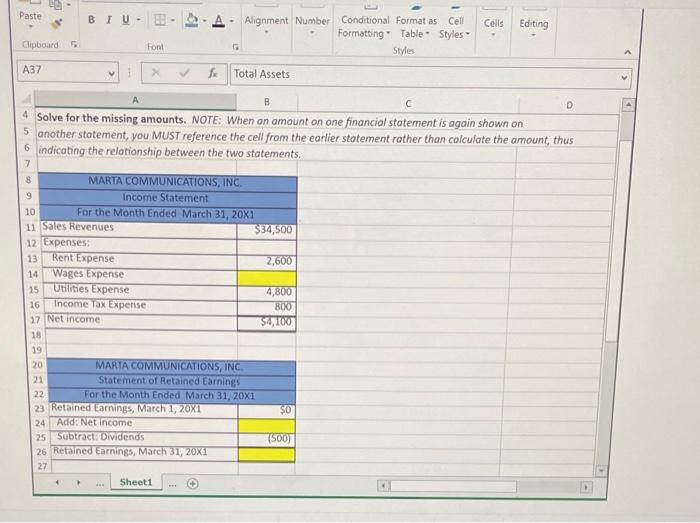Screen dimensions: 700x523
Task: Select yellow Retained Earnings March 31 cell
Action: pos(266,454)
